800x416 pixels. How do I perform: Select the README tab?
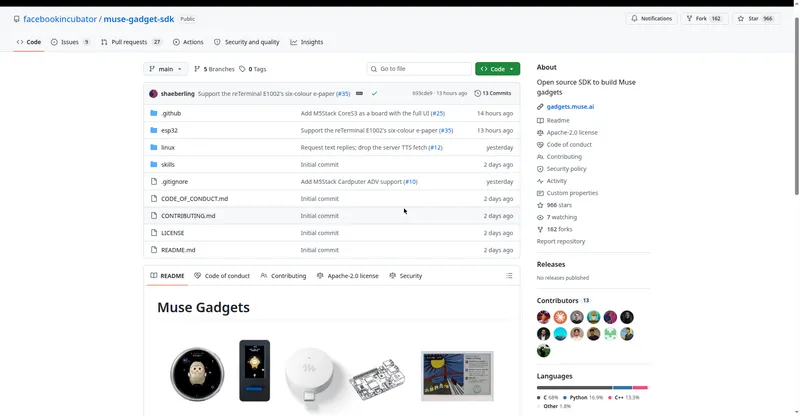tap(167, 276)
